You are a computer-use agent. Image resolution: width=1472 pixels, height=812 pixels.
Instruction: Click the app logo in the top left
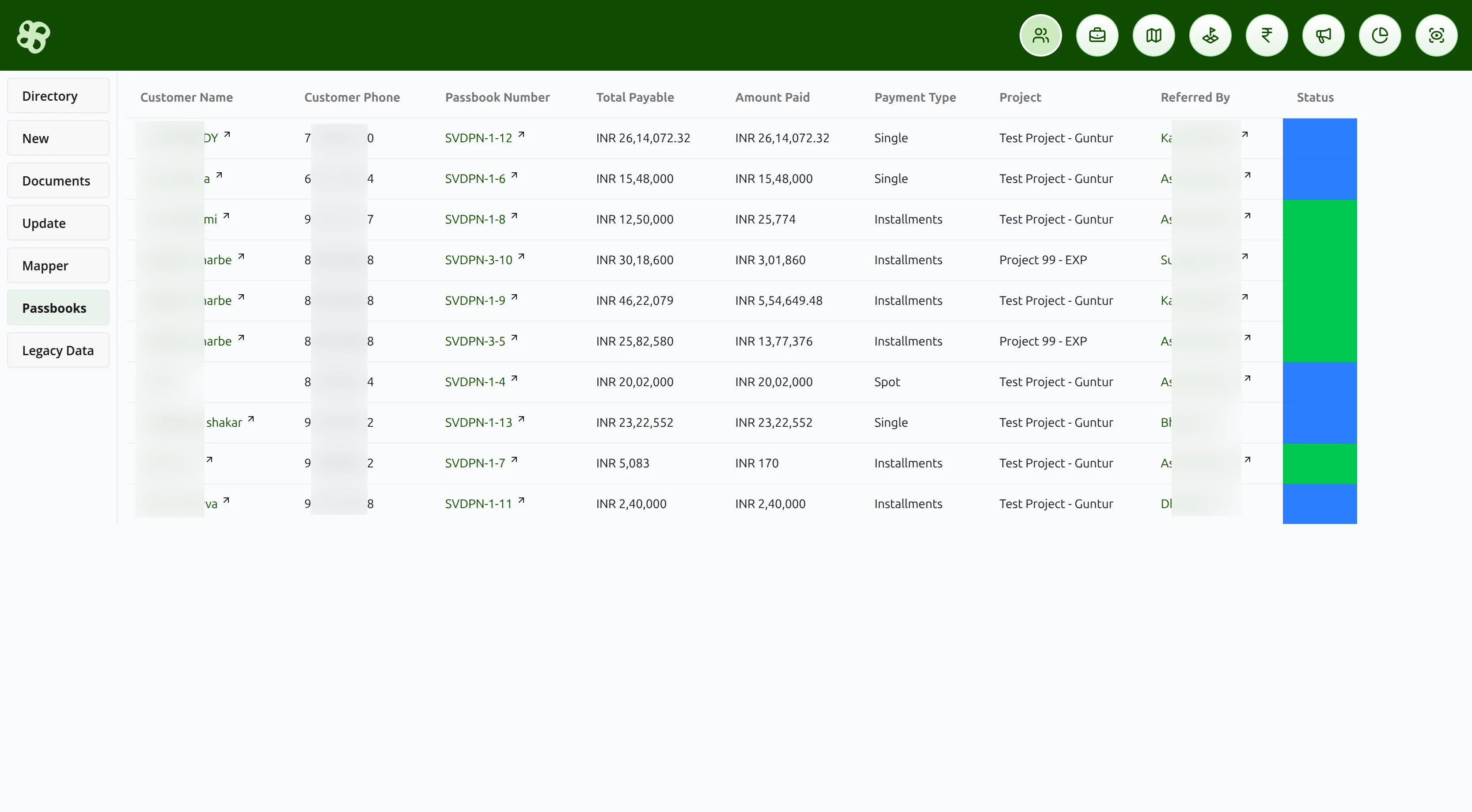[x=33, y=36]
